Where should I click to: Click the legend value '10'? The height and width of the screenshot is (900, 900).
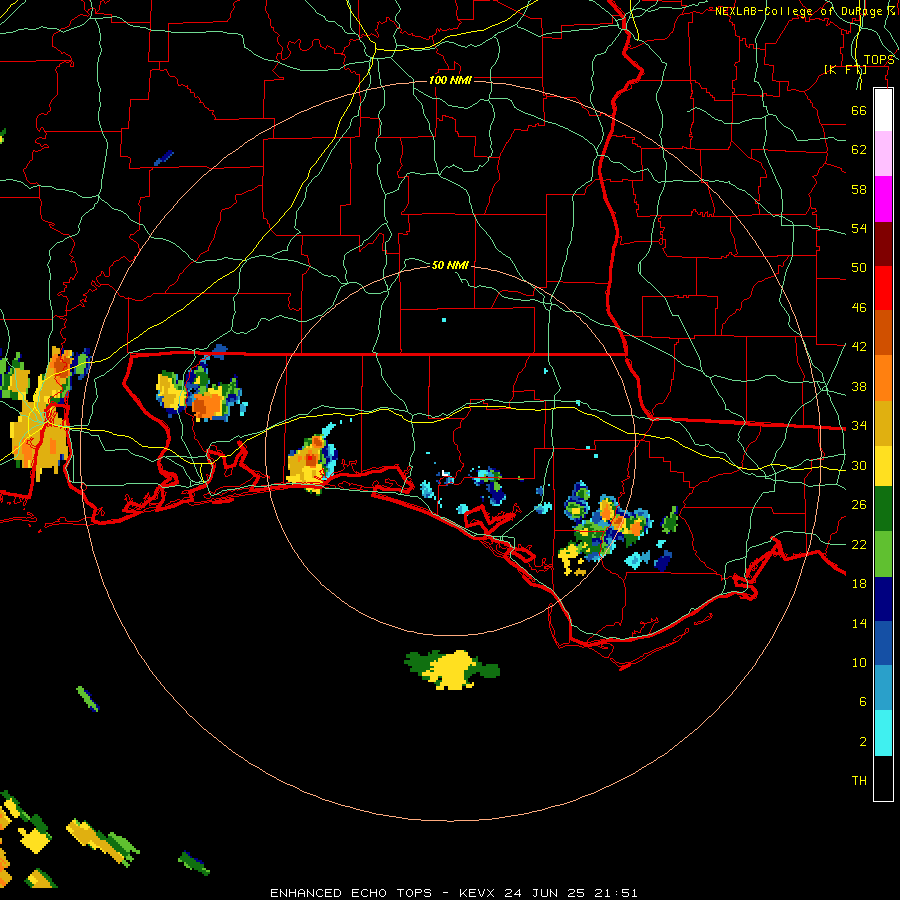pos(859,662)
